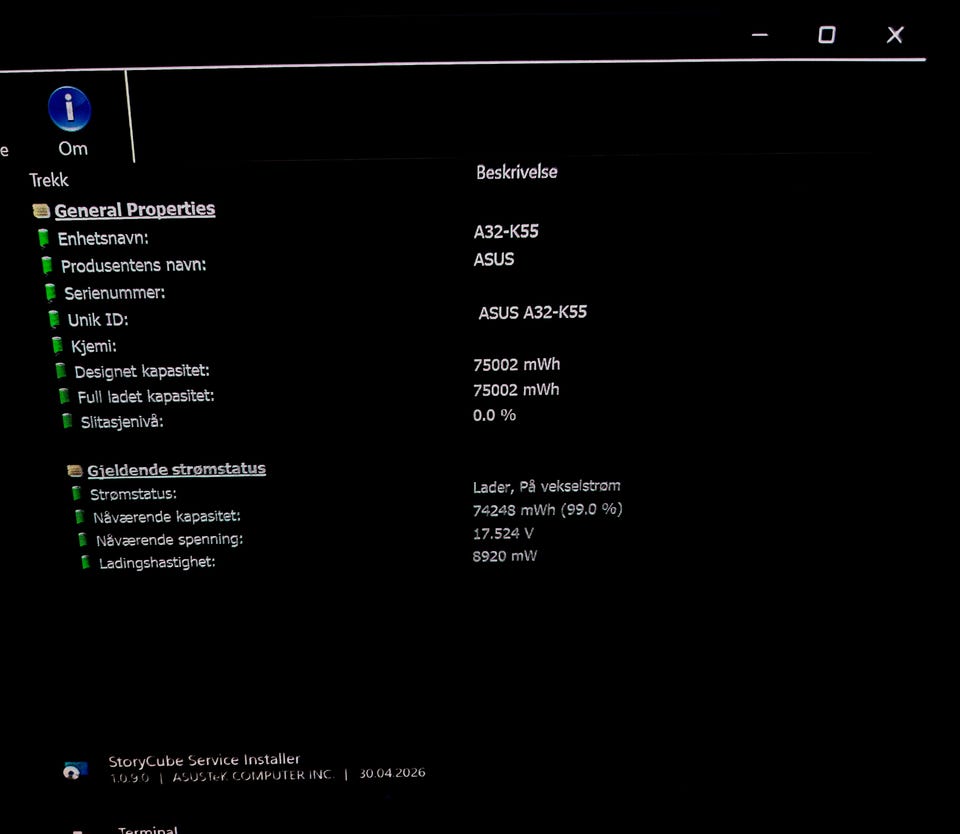The width and height of the screenshot is (960, 834).
Task: Click battery icon beside Serienummer
Action: click(50, 293)
